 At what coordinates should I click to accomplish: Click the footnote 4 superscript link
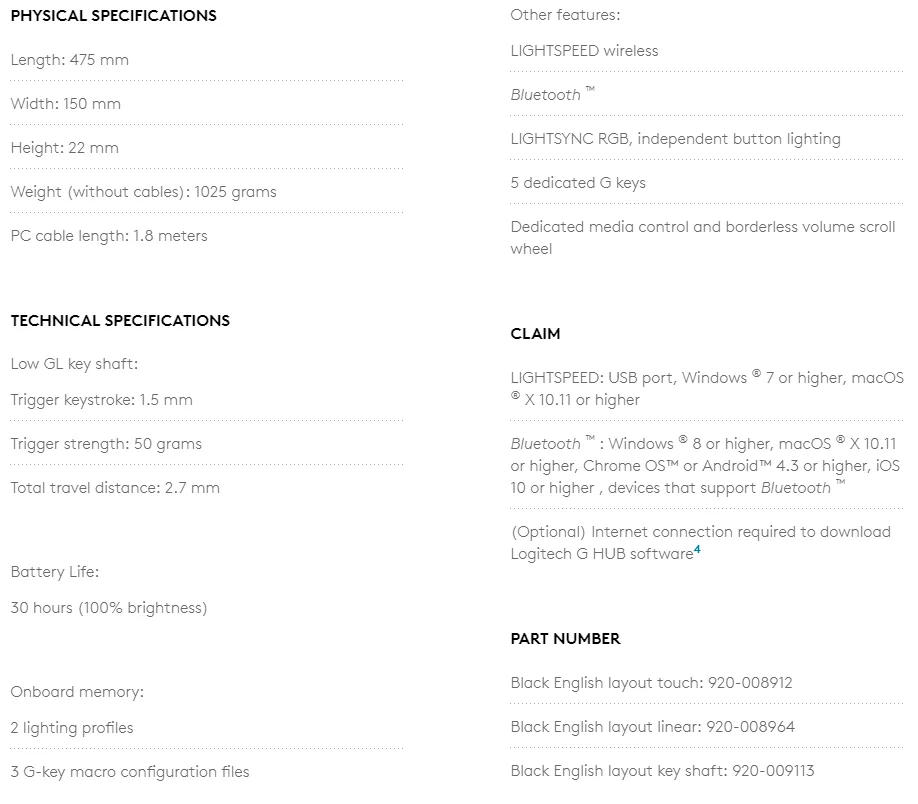697,549
